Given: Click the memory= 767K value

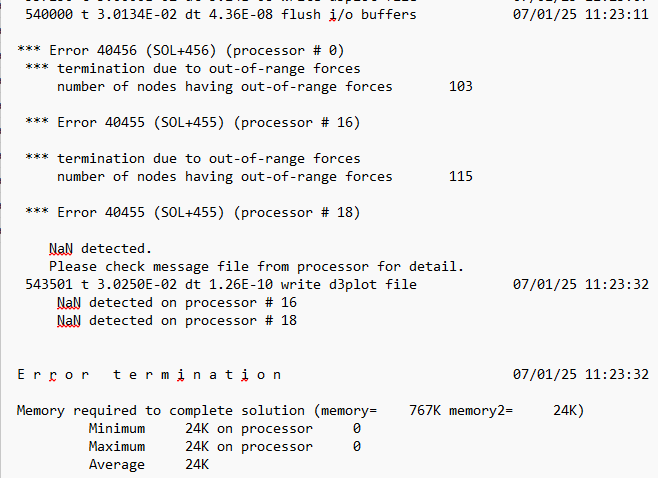Looking at the screenshot, I should click(425, 410).
